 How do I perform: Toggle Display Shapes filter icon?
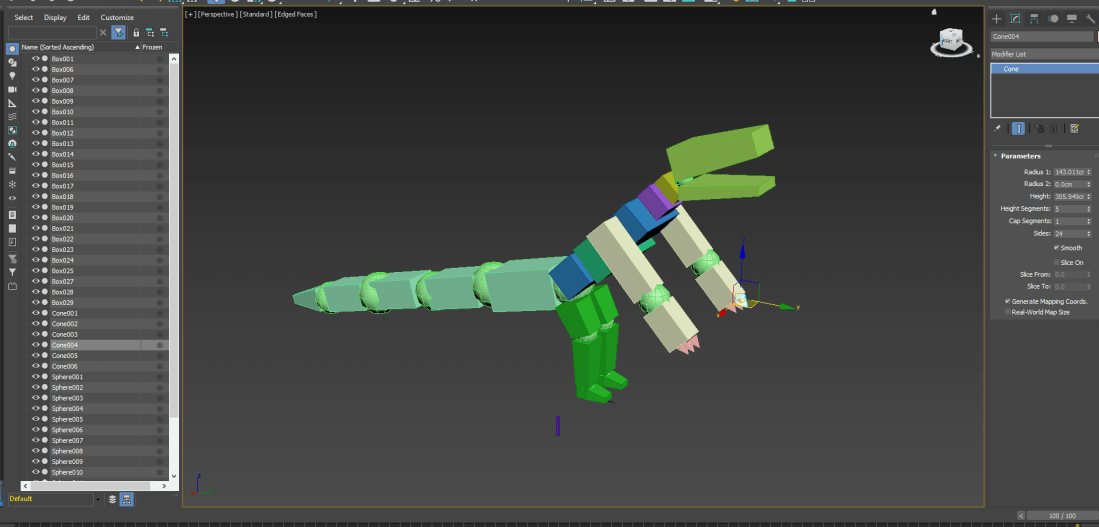point(12,62)
